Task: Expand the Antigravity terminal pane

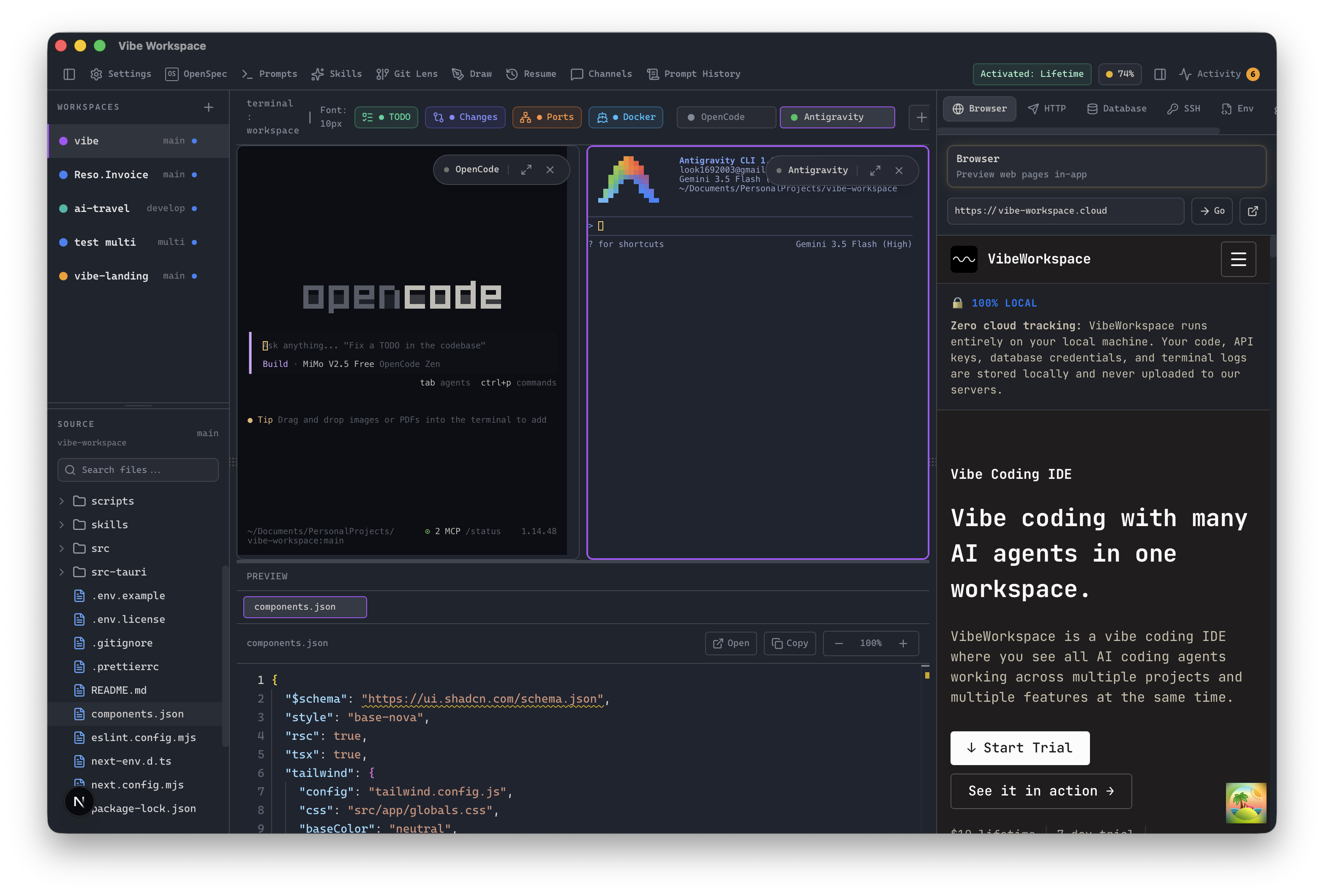Action: pos(875,170)
